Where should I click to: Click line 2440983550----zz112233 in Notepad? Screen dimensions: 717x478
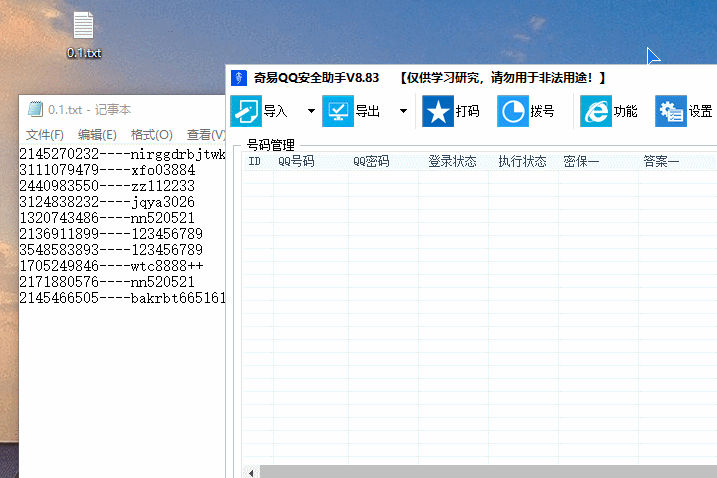107,186
